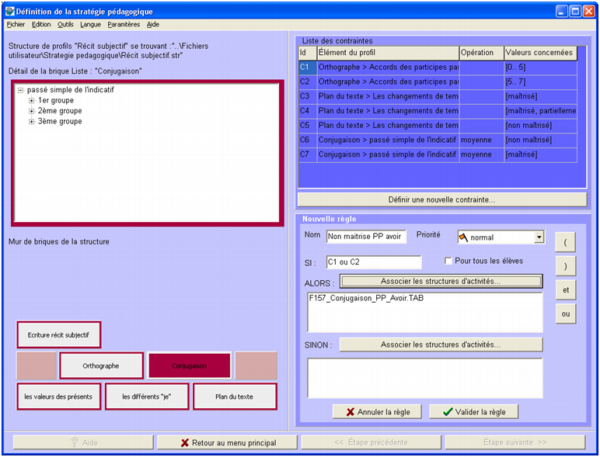Click Définir une nouvelle contrainte button

tap(441, 199)
